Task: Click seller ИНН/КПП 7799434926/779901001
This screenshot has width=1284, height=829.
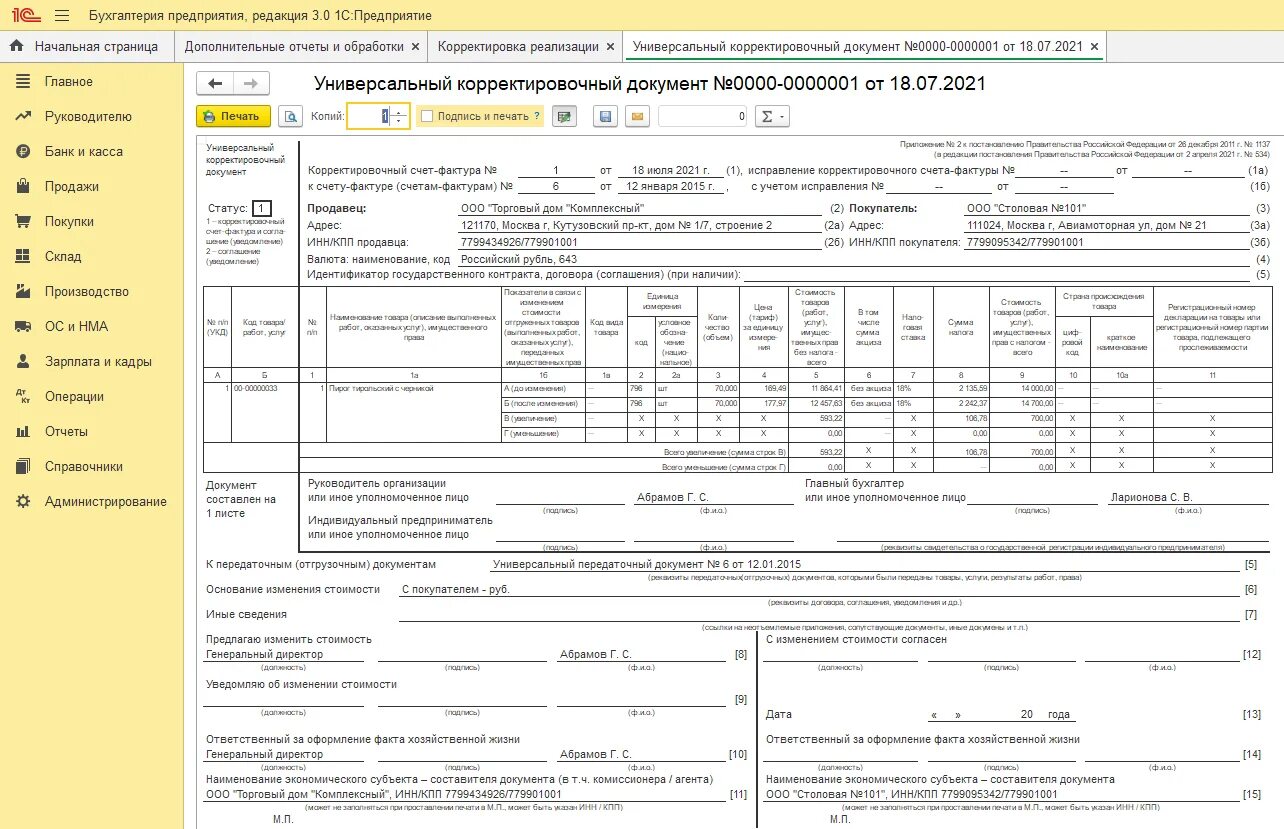Action: 518,242
